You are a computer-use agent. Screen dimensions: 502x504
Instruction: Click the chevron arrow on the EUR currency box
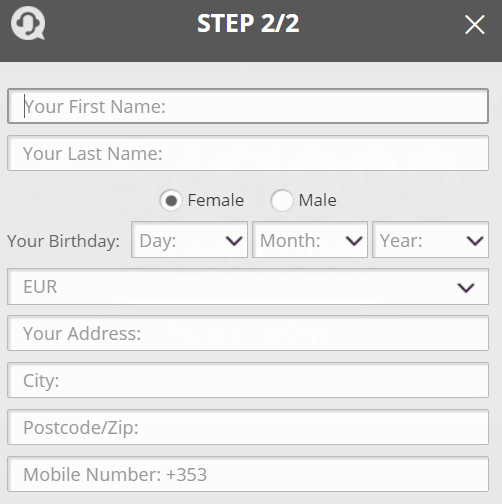pyautogui.click(x=466, y=287)
